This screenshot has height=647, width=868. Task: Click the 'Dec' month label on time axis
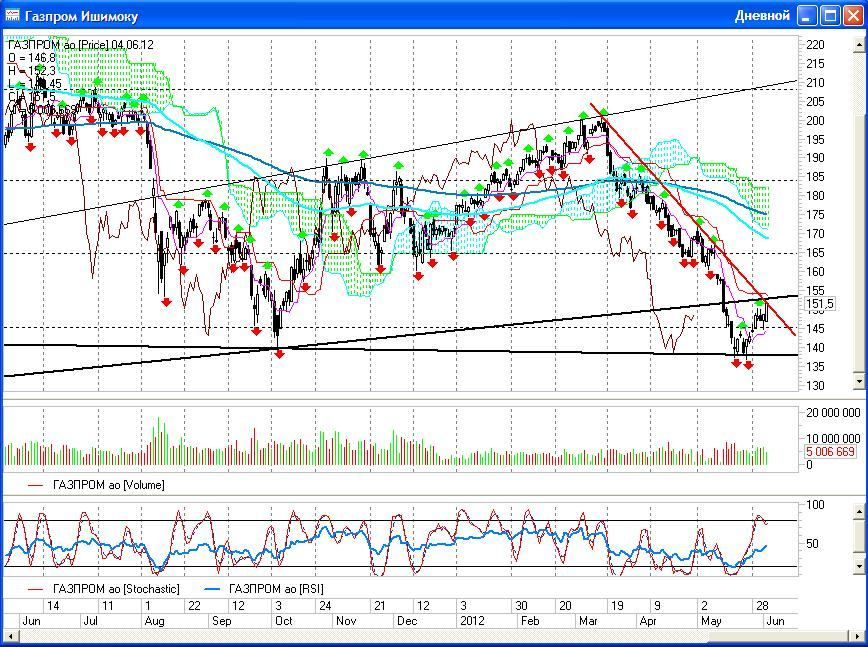(407, 621)
